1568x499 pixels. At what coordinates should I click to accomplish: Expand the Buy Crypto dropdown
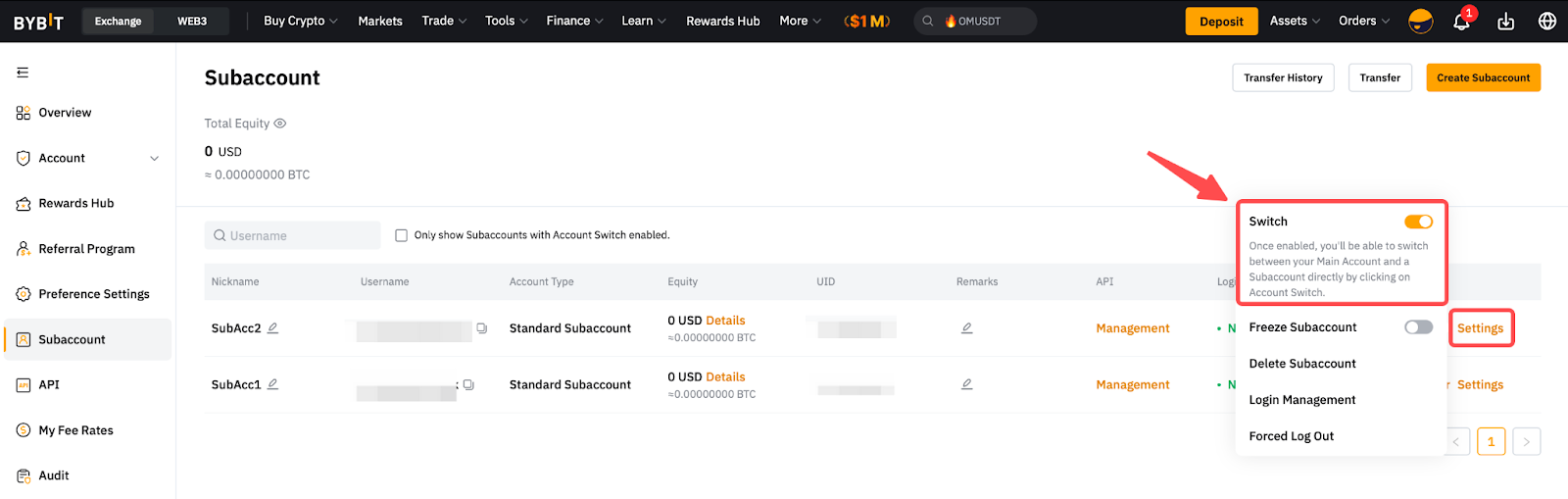(300, 21)
